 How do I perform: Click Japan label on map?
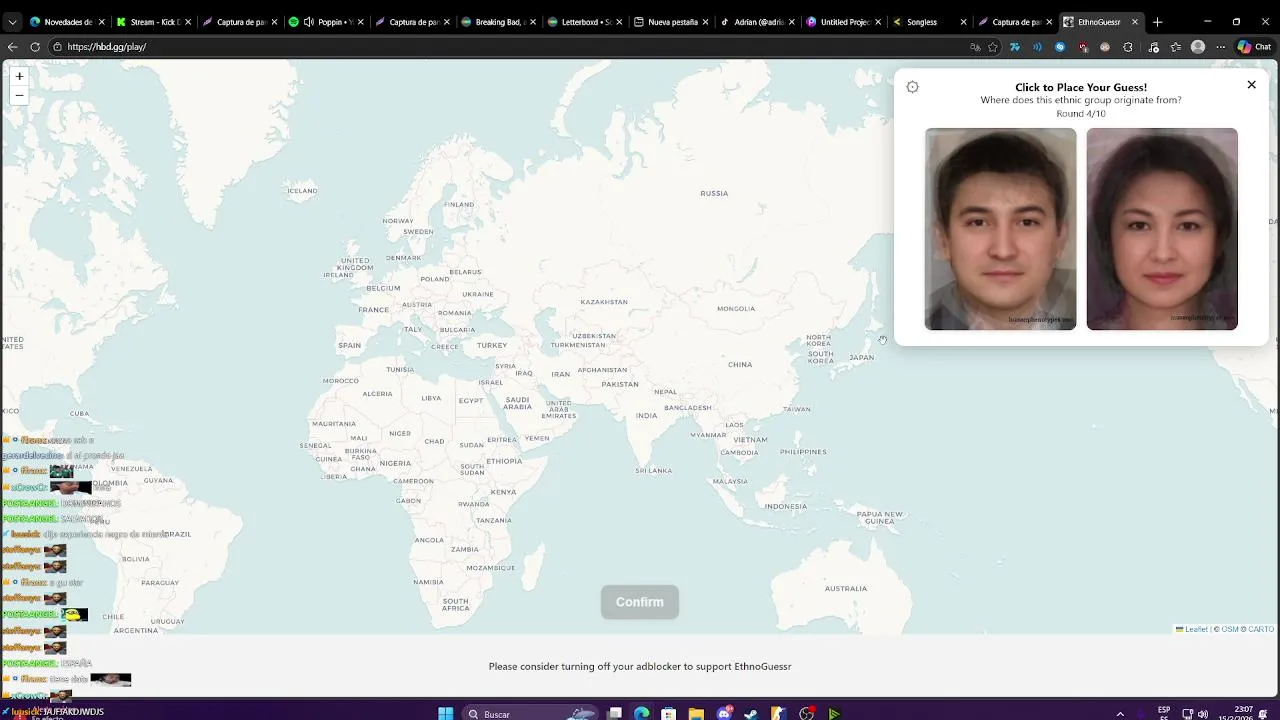click(x=861, y=357)
